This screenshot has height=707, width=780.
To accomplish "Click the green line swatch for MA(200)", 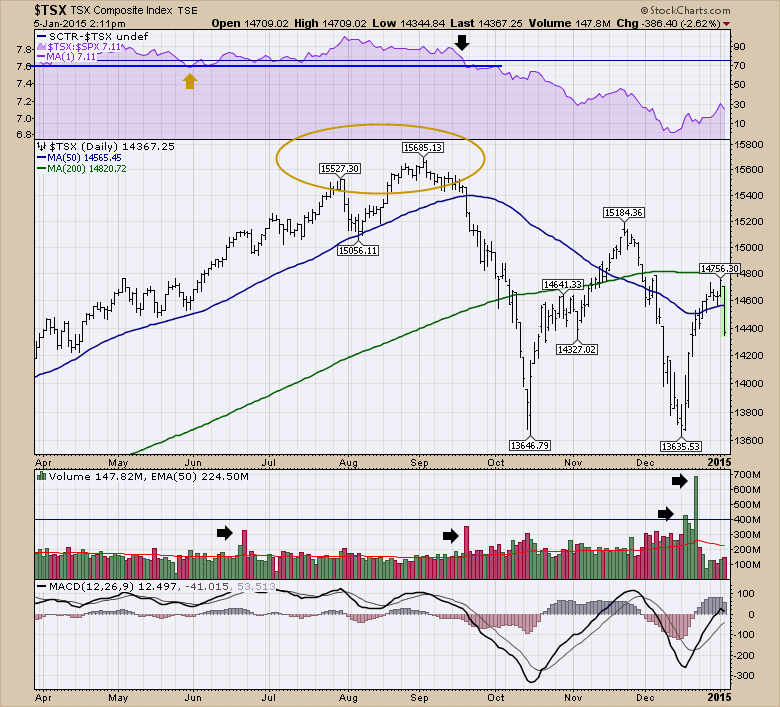I will [x=41, y=169].
